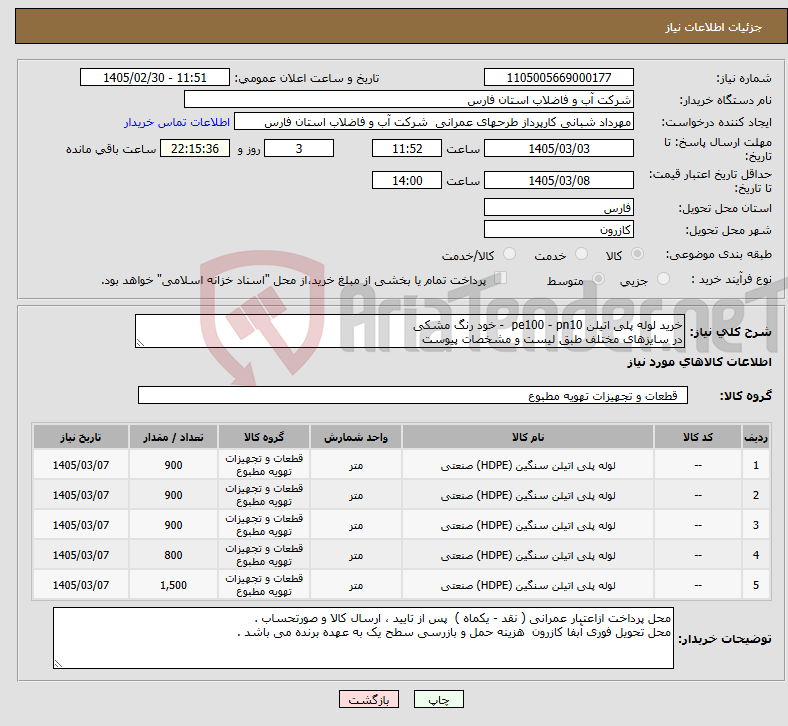
Task: Toggle the اسناد خزانه اسلامی payment checkbox
Action: (x=500, y=277)
